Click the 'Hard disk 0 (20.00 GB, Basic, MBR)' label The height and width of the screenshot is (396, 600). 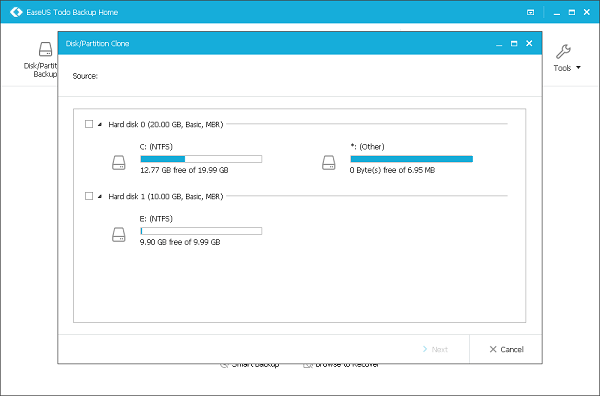(x=166, y=124)
